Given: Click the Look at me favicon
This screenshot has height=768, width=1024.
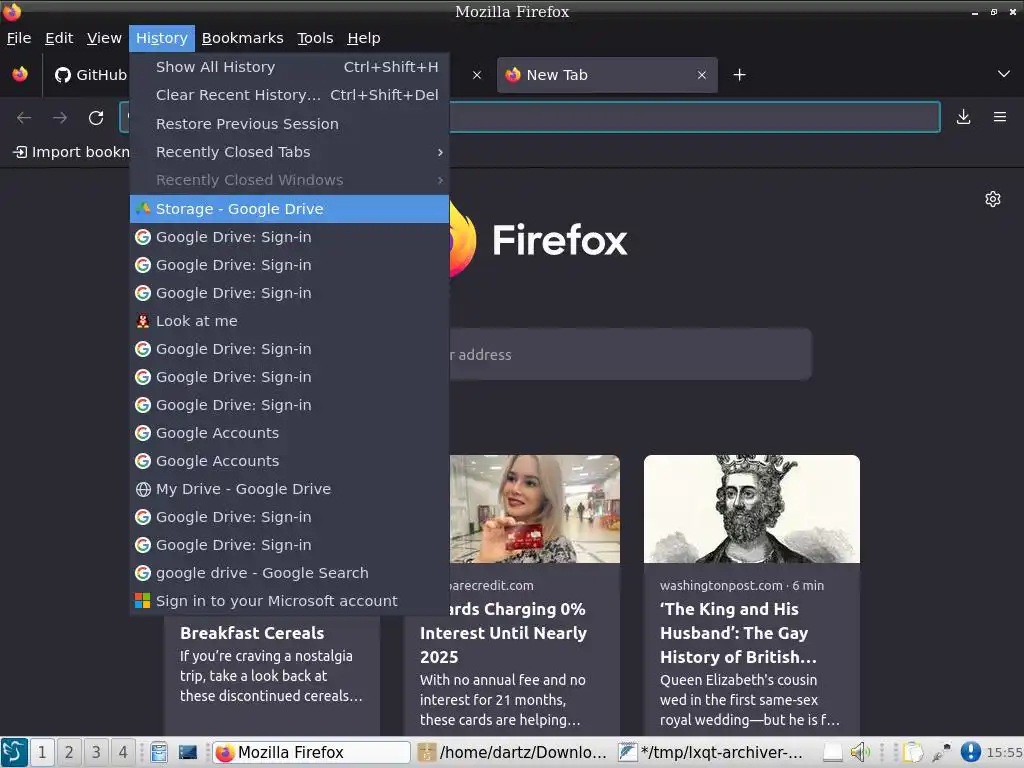Looking at the screenshot, I should (142, 321).
